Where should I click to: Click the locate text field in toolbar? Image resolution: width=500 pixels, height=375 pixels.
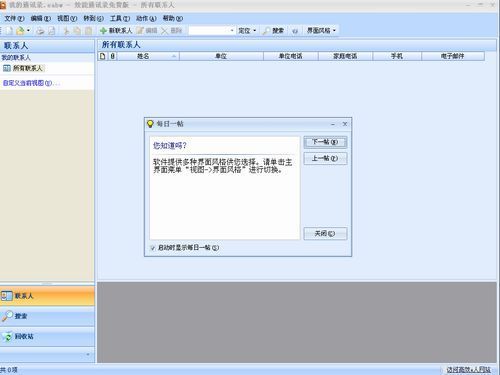(x=209, y=31)
